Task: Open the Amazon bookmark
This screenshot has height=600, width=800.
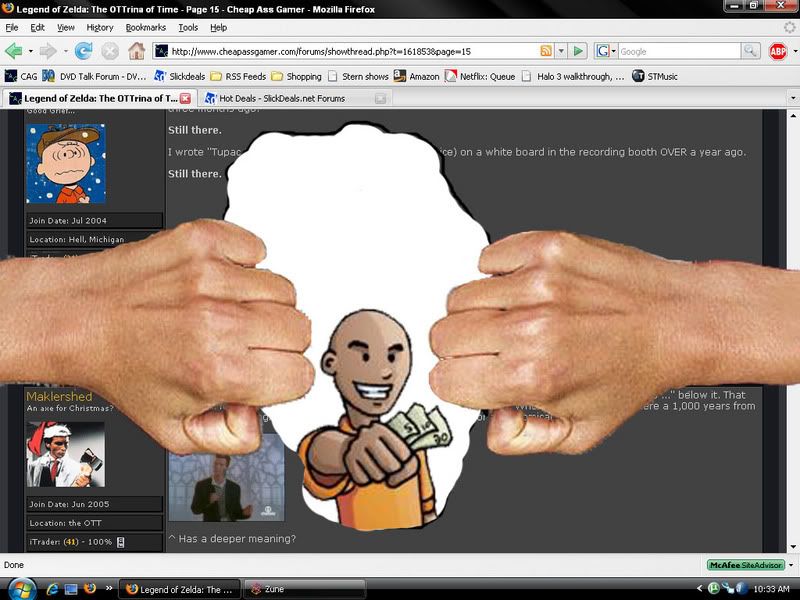Action: (x=416, y=77)
